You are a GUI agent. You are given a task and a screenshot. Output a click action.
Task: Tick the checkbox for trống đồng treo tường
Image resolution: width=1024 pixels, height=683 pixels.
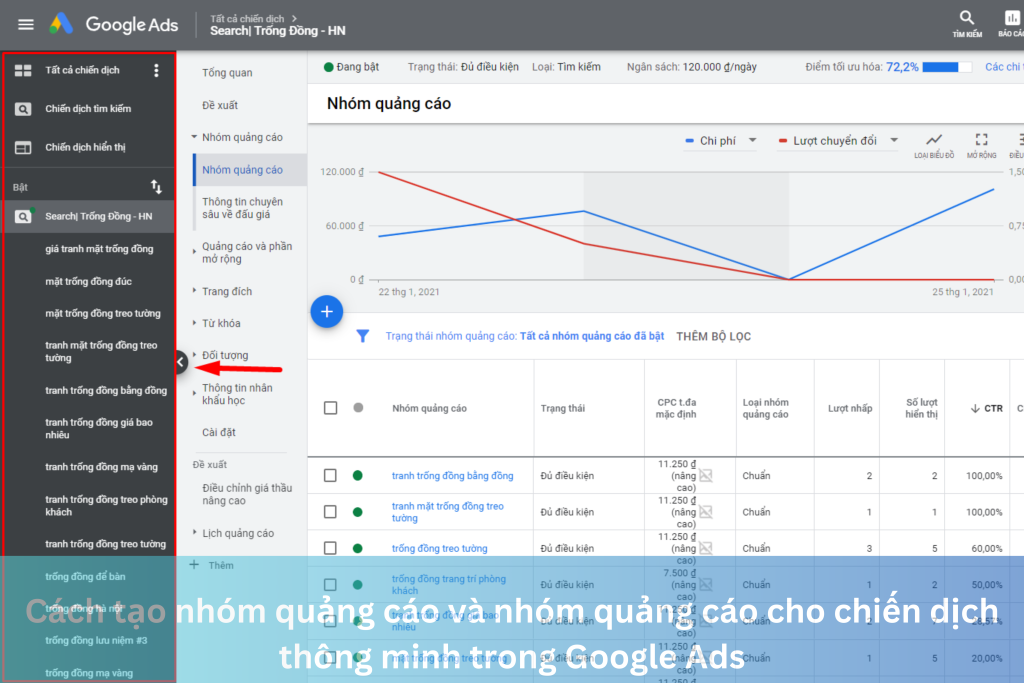[x=330, y=548]
